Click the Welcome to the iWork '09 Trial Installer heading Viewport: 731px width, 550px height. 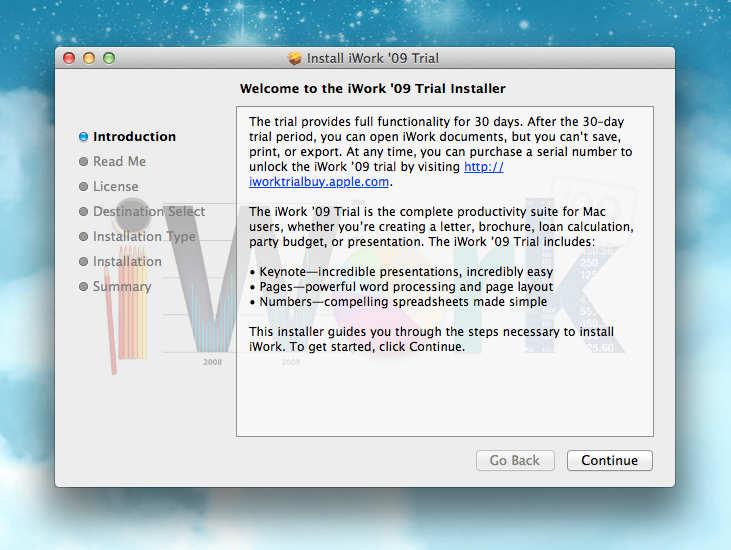click(x=372, y=89)
